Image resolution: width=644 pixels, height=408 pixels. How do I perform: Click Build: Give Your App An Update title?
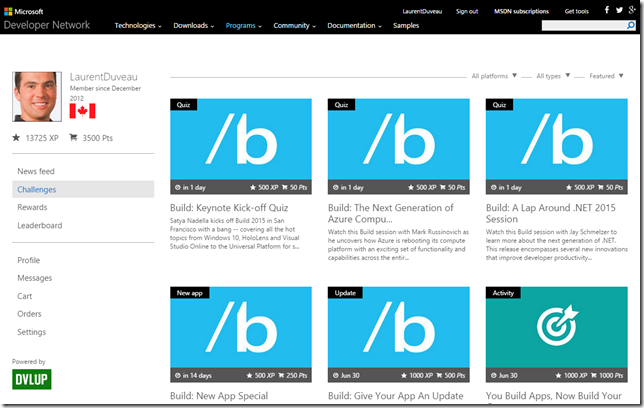(396, 396)
